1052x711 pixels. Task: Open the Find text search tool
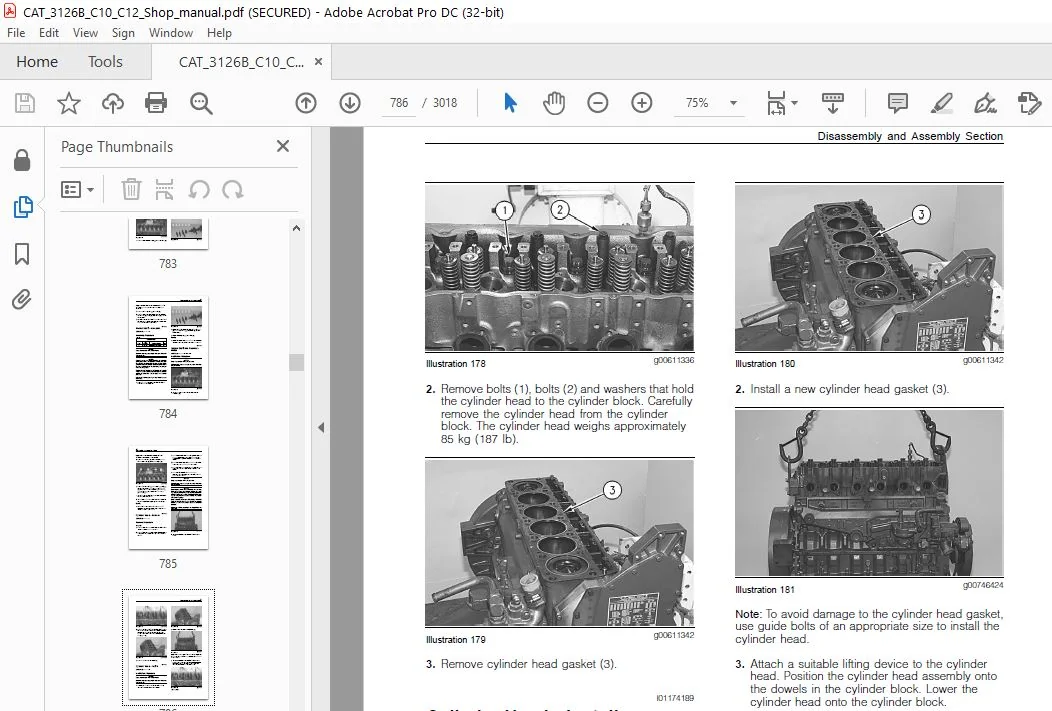[x=201, y=103]
